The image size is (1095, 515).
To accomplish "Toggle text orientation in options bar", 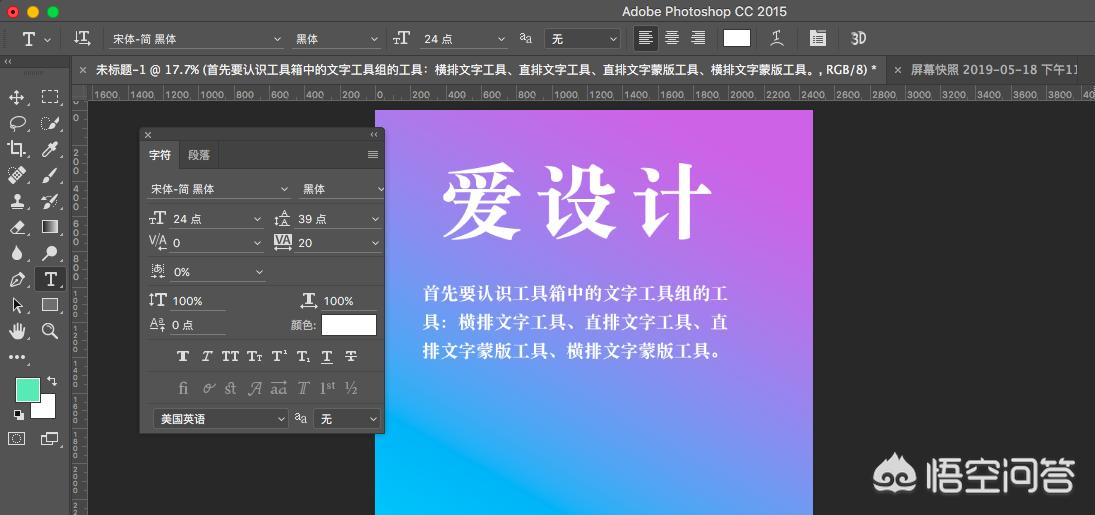I will pos(82,38).
